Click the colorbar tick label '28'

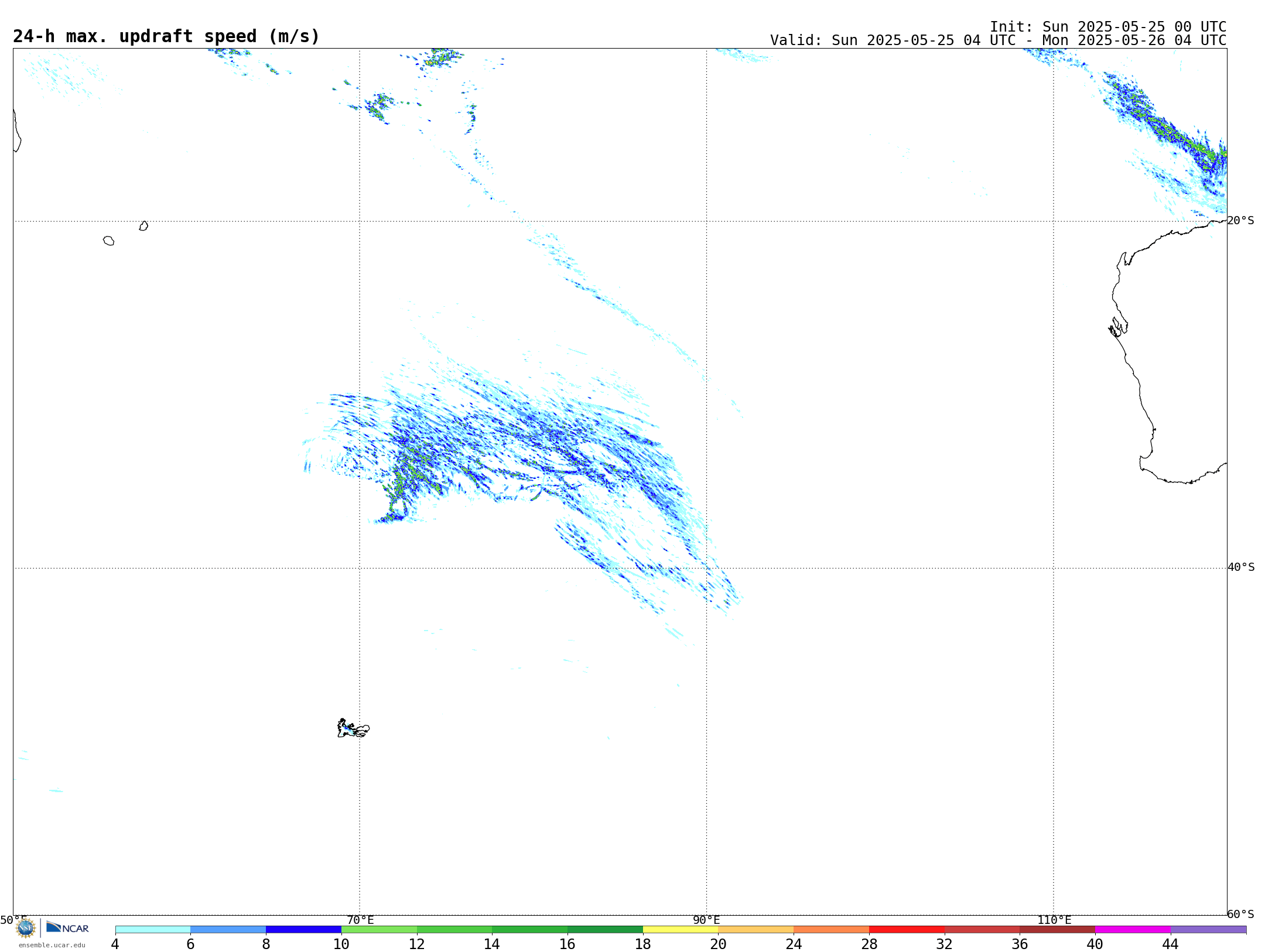(869, 944)
